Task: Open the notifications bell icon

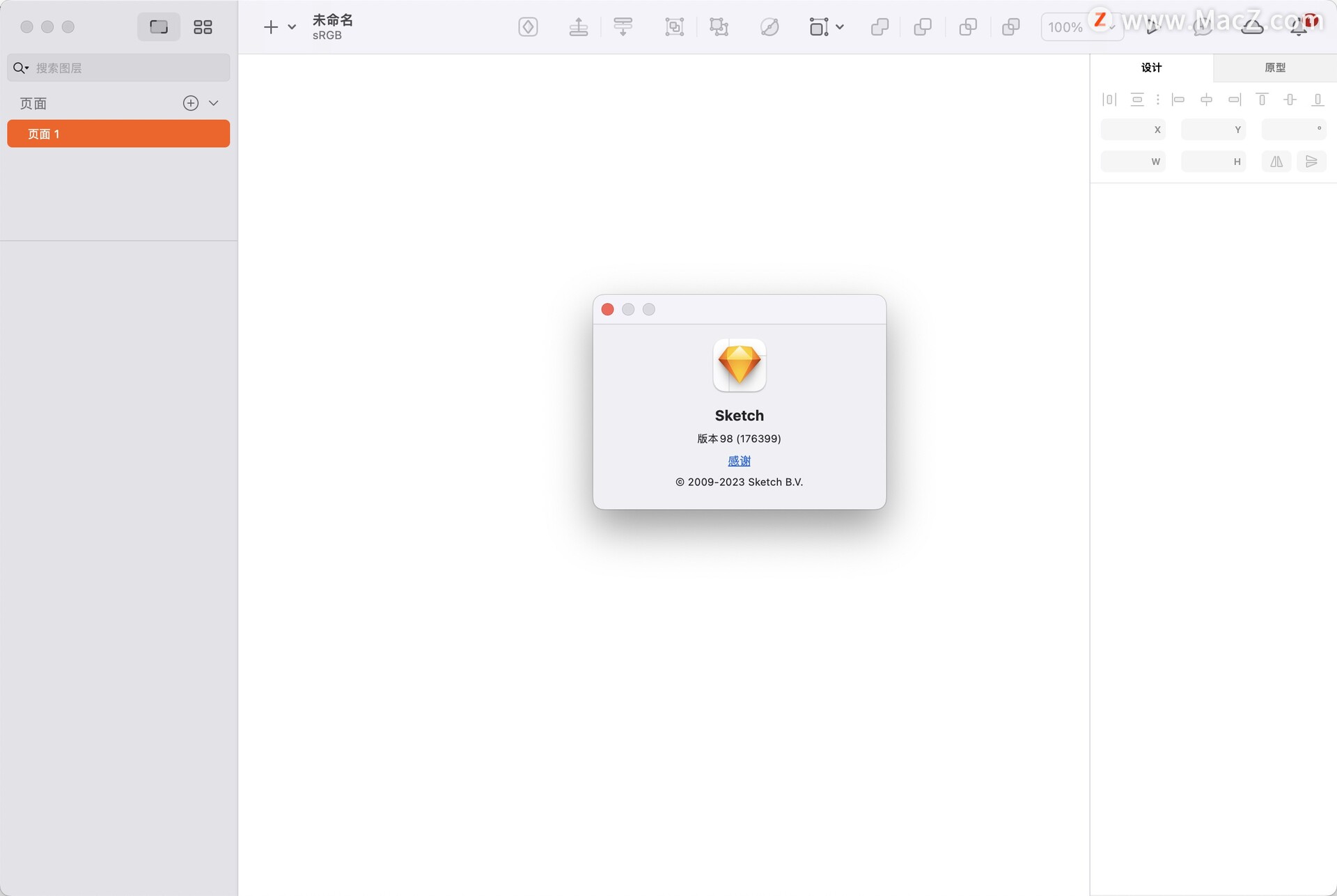Action: pyautogui.click(x=1299, y=27)
